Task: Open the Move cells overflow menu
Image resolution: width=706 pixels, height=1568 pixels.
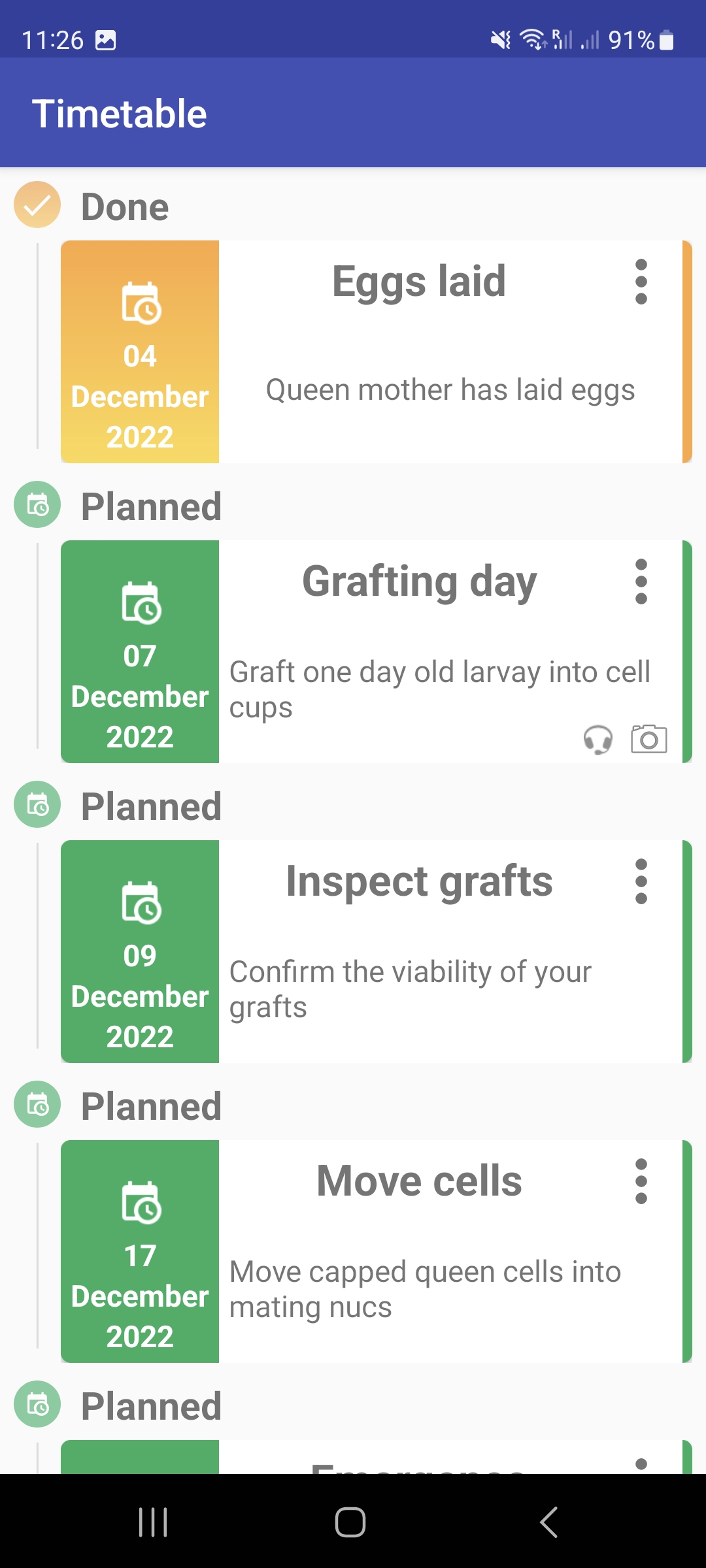Action: click(x=641, y=1181)
